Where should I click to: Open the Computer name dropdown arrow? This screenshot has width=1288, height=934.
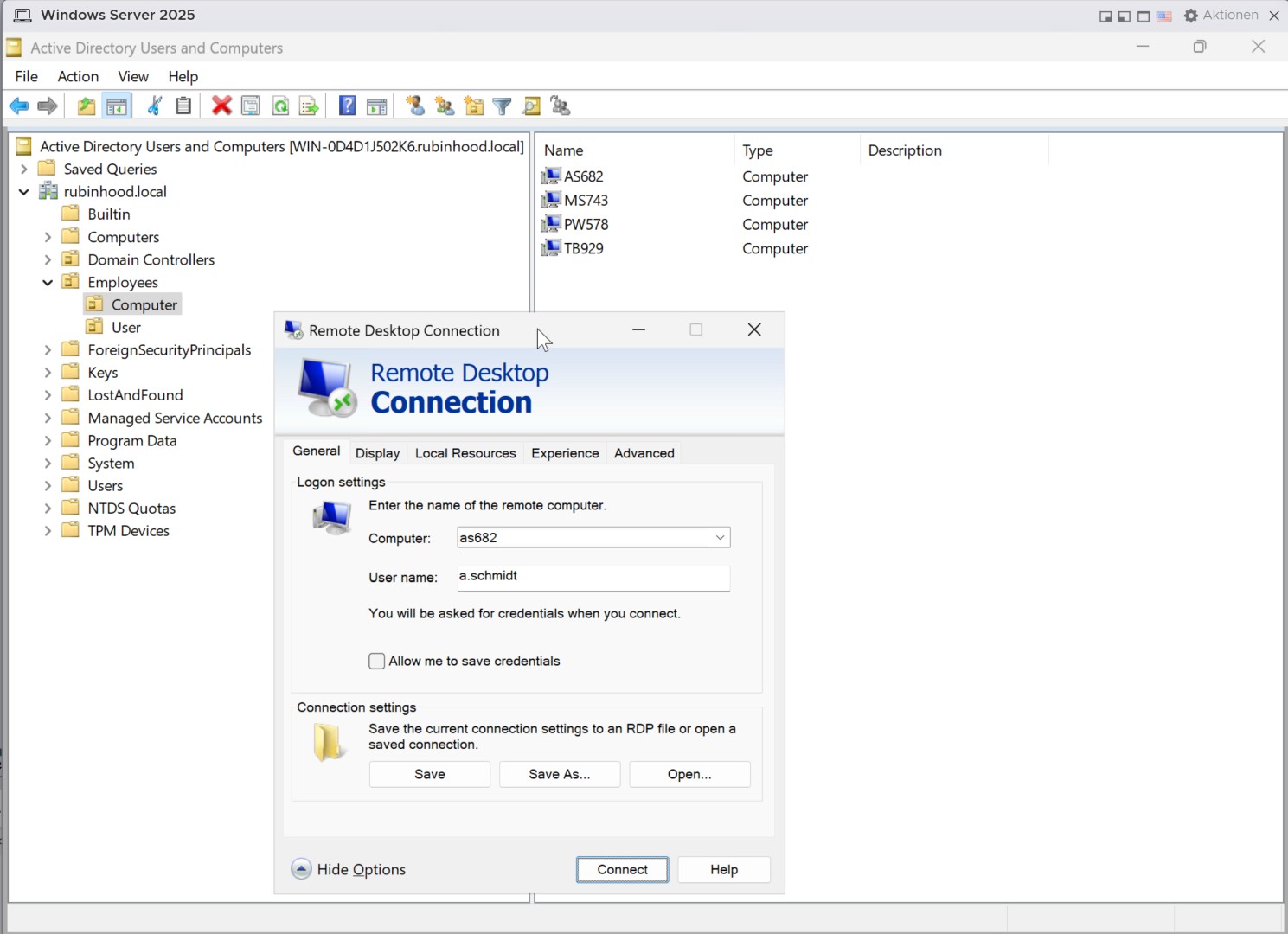tap(720, 537)
